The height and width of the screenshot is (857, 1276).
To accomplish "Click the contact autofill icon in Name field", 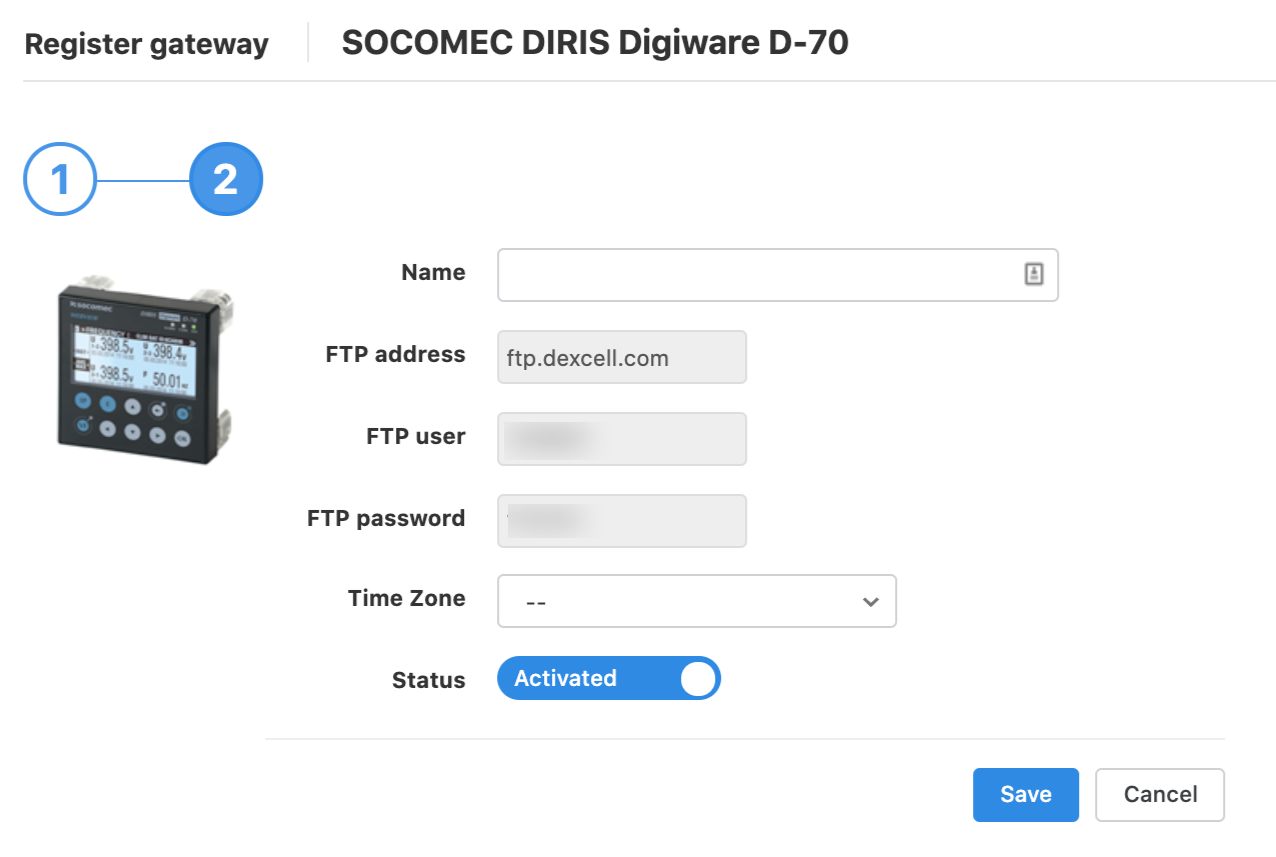I will 1034,274.
